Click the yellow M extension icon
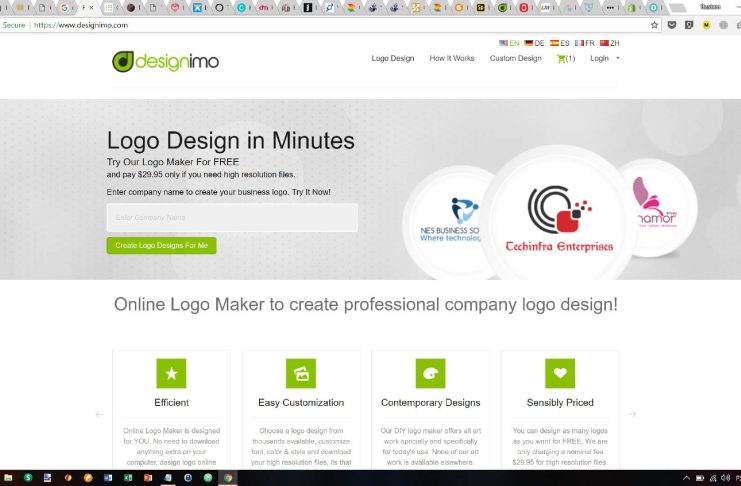 (x=706, y=25)
